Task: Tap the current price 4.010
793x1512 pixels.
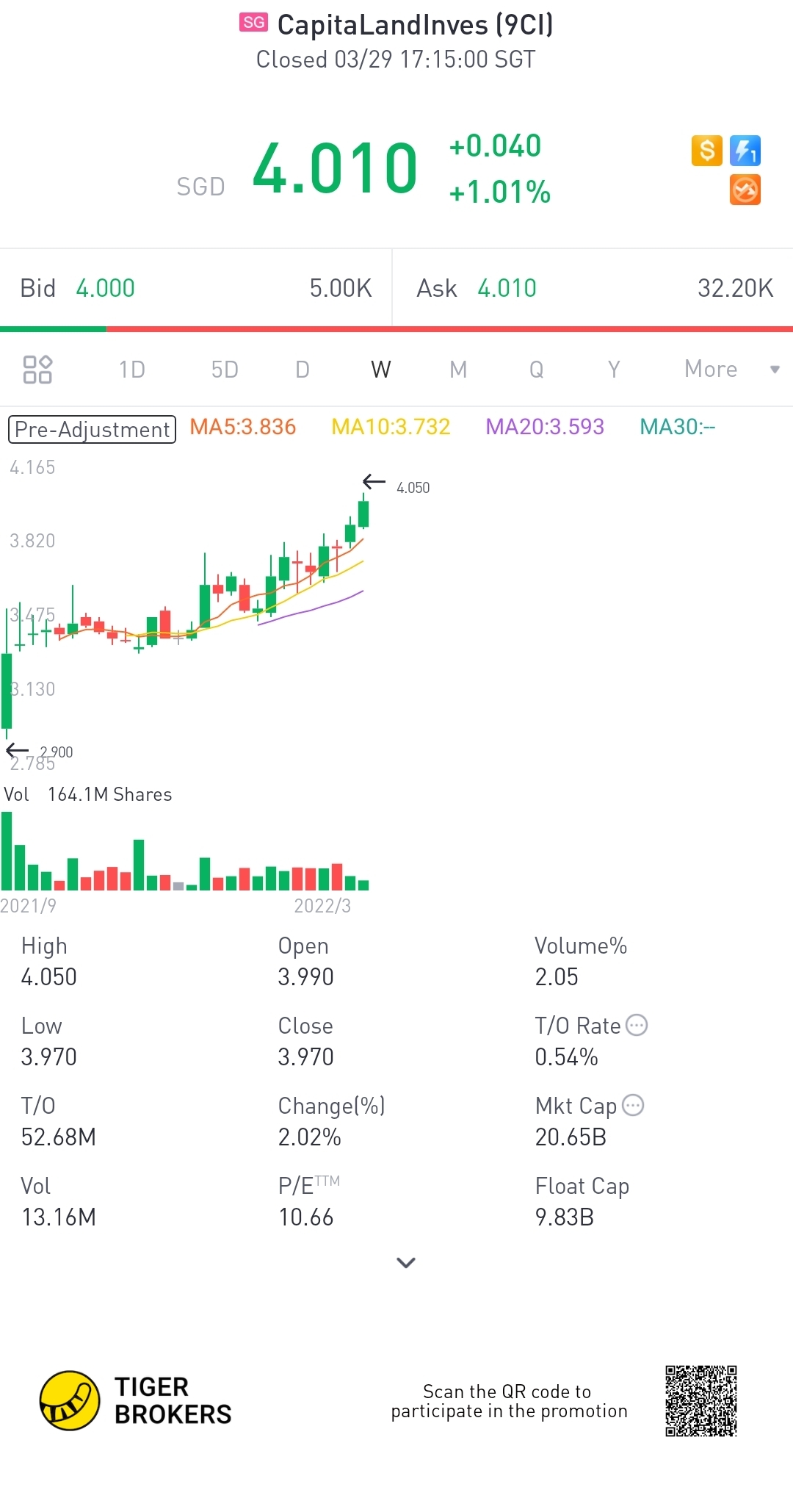Action: pyautogui.click(x=335, y=169)
